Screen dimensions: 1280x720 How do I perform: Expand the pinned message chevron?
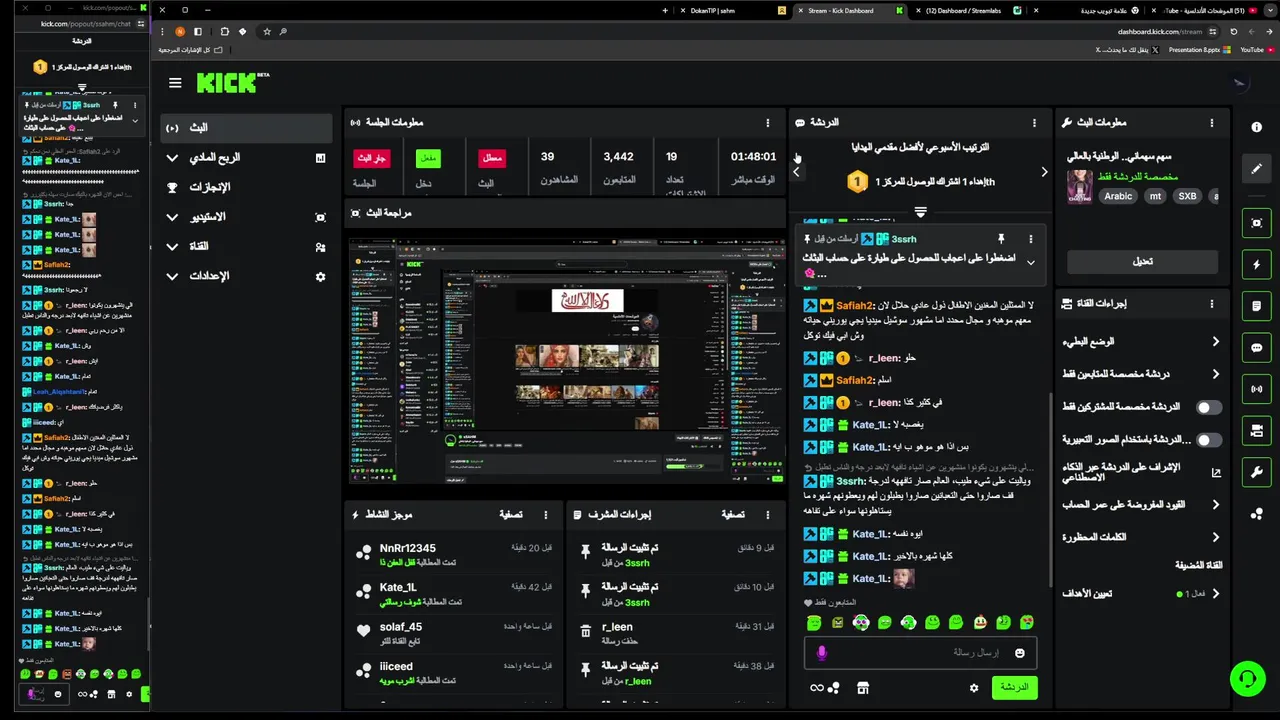pos(1030,262)
